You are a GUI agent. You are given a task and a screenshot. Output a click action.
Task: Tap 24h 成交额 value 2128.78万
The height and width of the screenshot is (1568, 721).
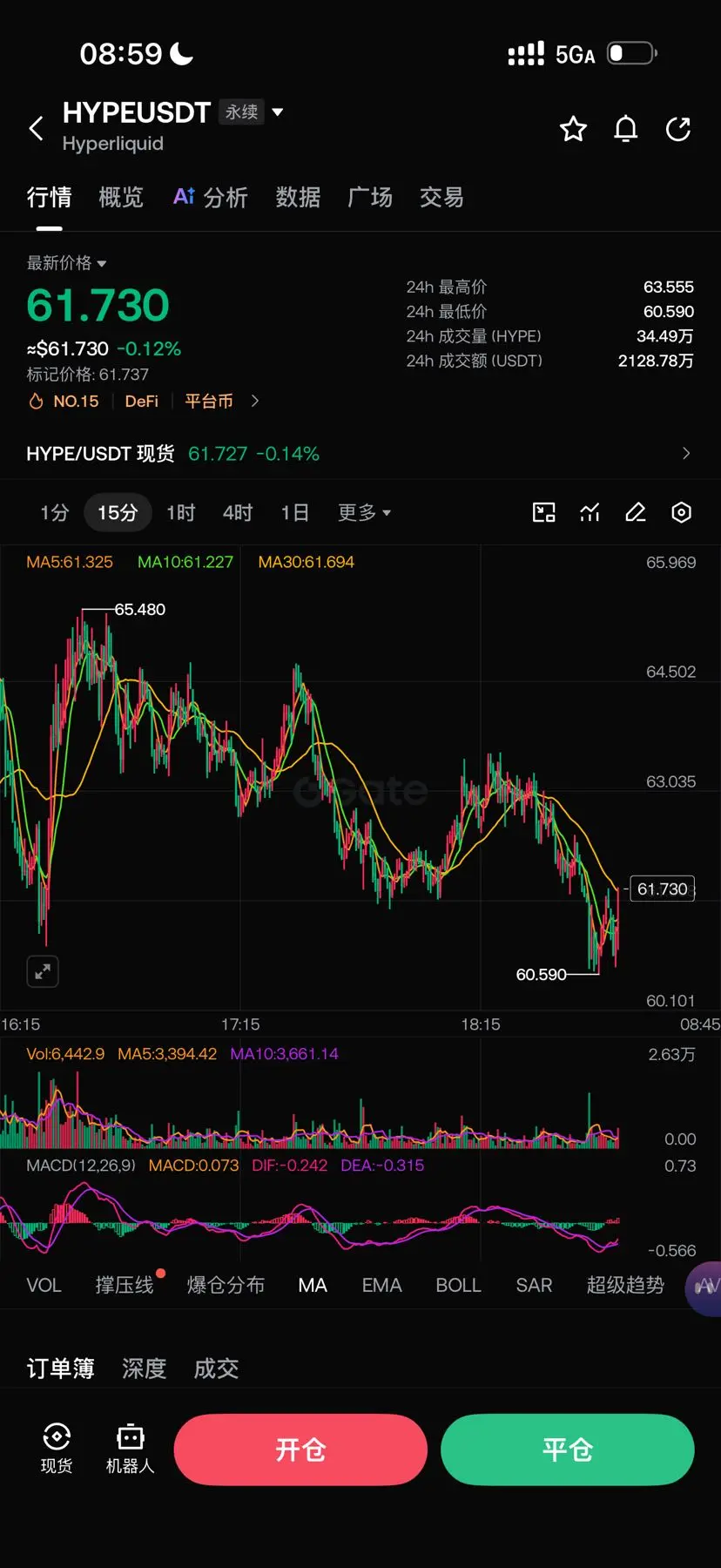(656, 361)
